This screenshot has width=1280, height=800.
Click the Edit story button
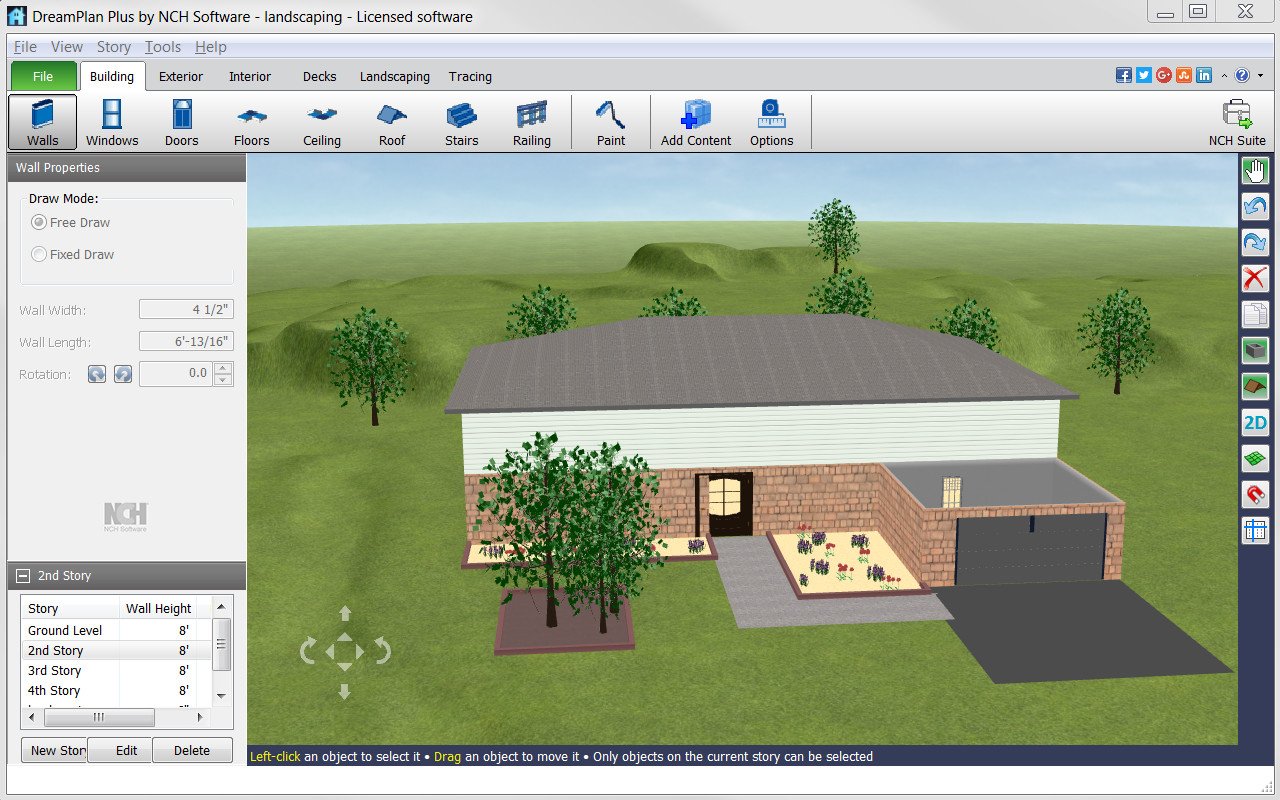[x=120, y=750]
